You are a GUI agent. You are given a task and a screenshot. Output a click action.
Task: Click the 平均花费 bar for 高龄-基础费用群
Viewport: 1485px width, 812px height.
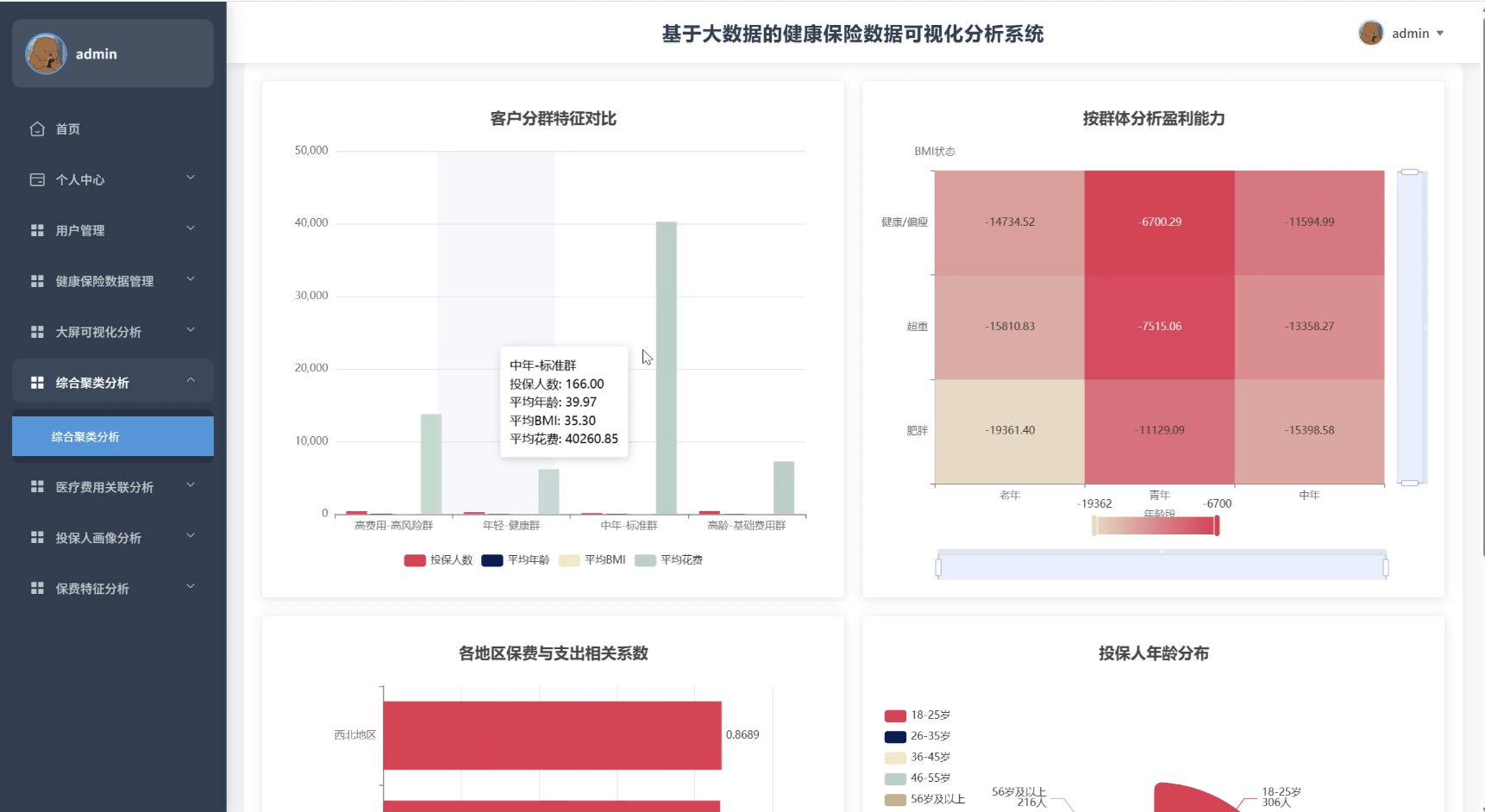pyautogui.click(x=784, y=488)
